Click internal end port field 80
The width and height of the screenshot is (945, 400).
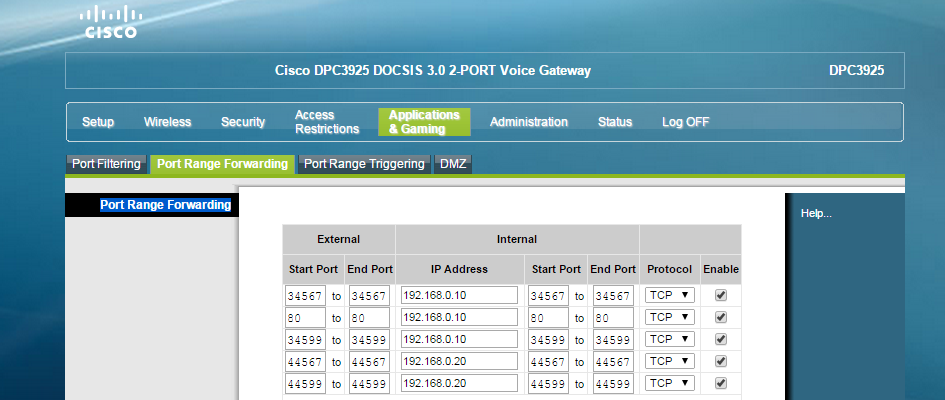pos(613,317)
